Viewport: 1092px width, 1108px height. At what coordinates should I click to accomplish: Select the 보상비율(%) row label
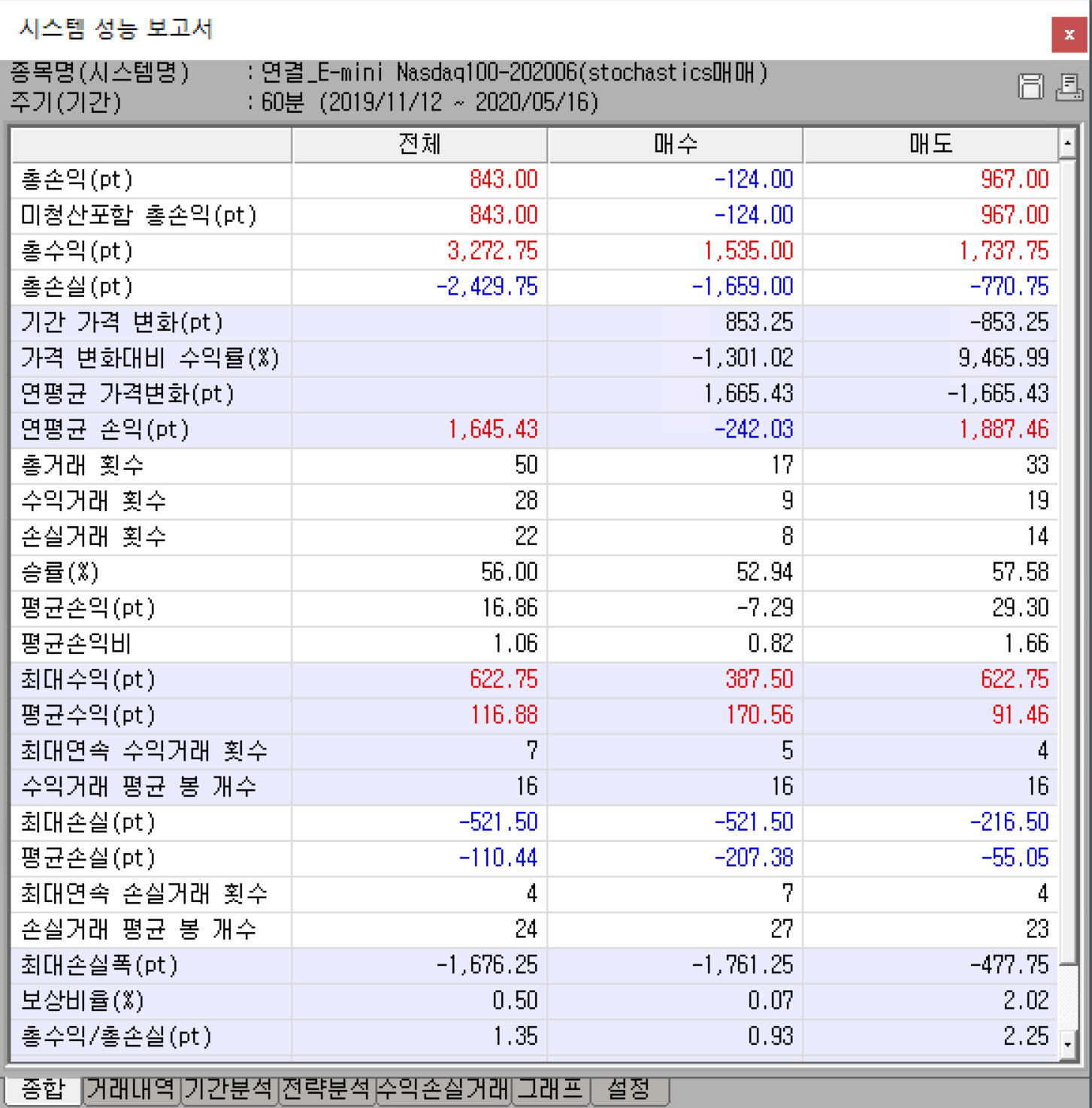[x=83, y=1001]
